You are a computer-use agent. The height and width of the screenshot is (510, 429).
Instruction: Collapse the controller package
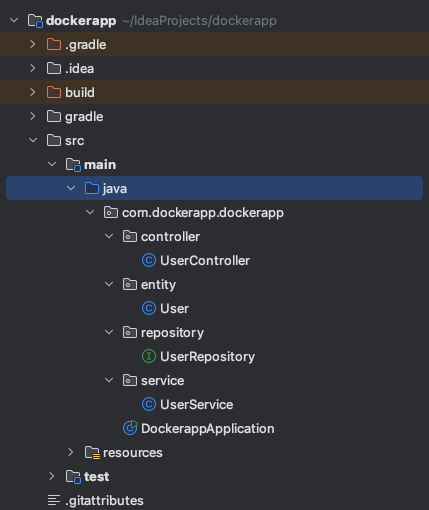pos(109,236)
